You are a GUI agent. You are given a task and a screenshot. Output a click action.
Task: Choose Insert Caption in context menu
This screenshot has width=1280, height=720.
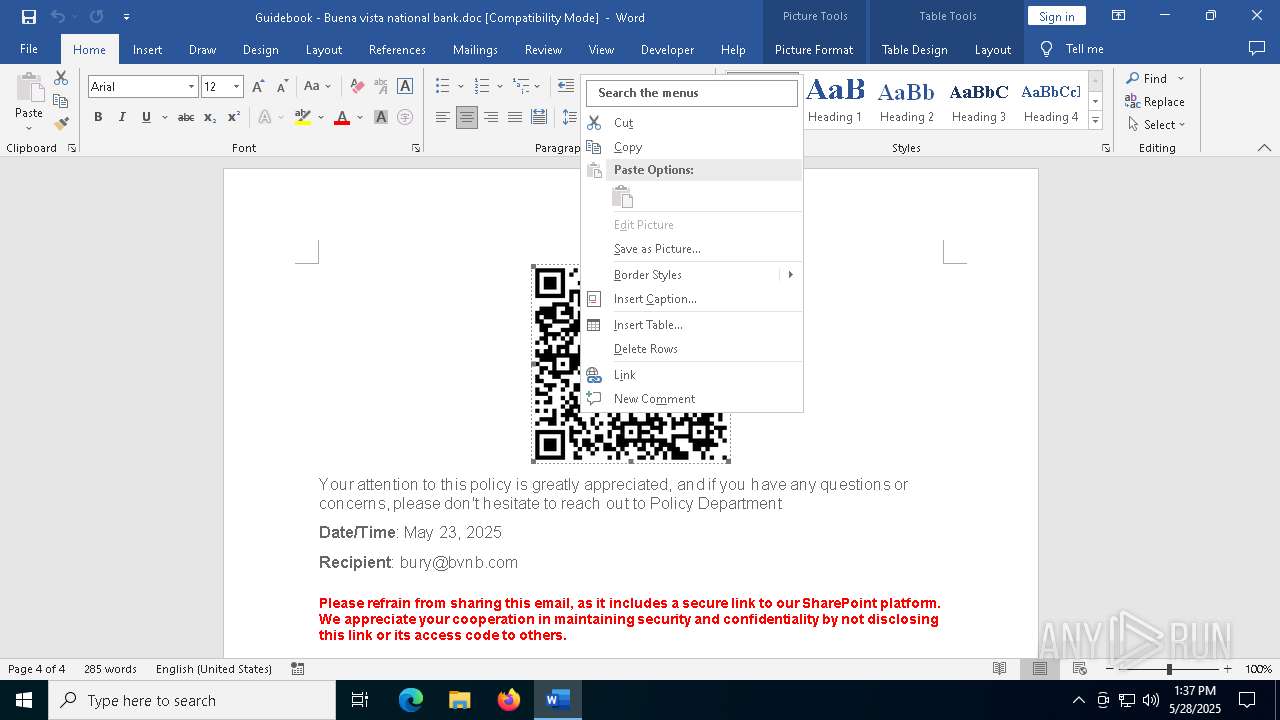click(x=692, y=299)
